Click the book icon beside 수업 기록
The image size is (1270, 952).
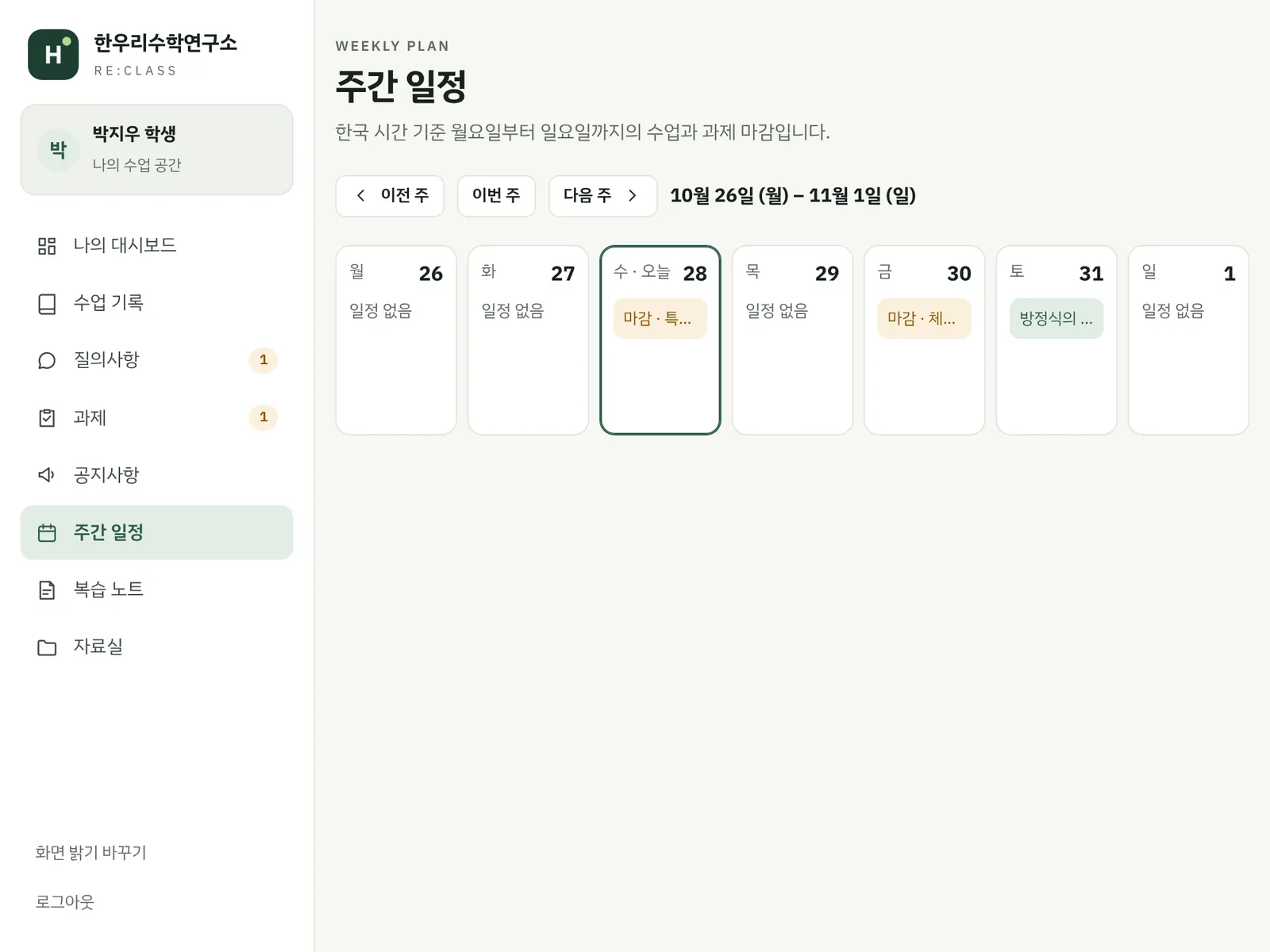(47, 303)
